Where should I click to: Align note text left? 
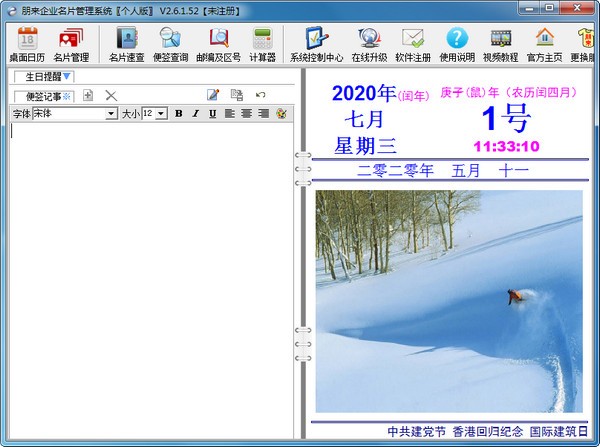pos(230,113)
